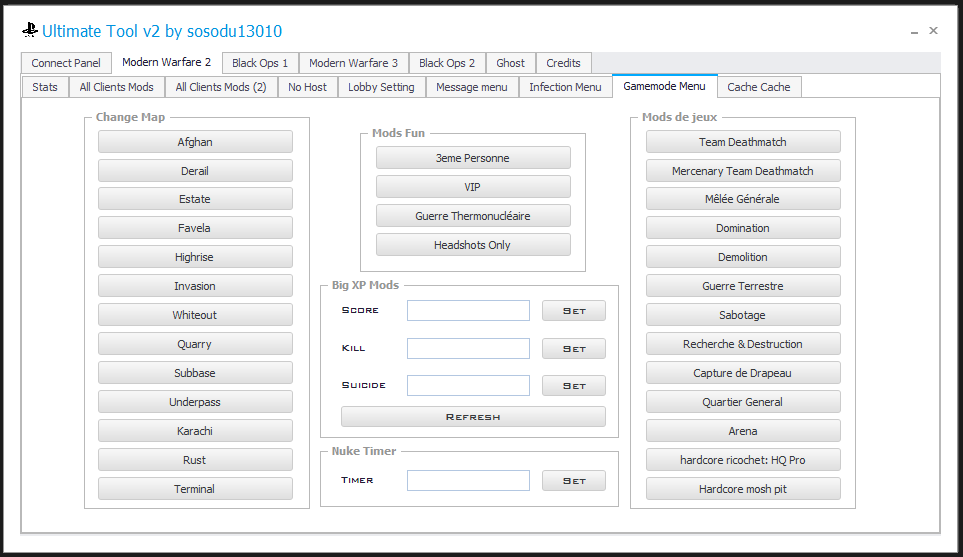Open the Connect Panel tab
This screenshot has height=557, width=963.
pos(66,63)
